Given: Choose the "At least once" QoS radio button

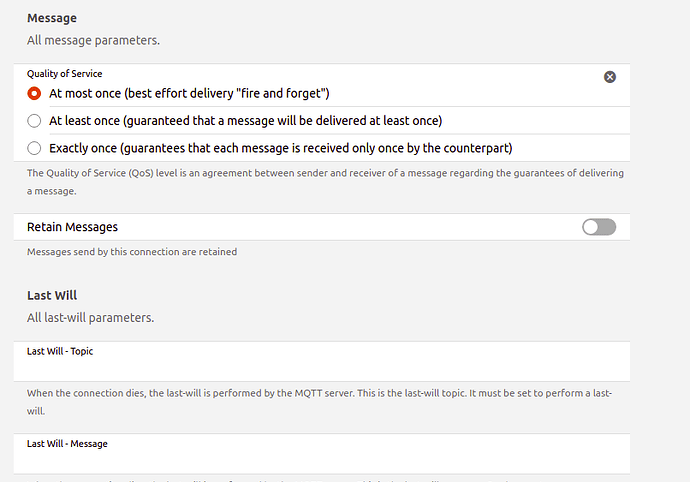Looking at the screenshot, I should (x=35, y=120).
